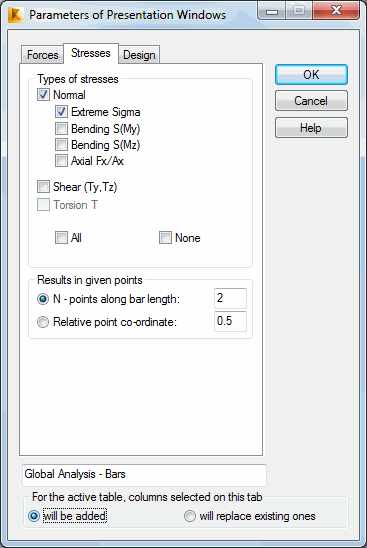This screenshot has height=548, width=367.
Task: Toggle the Extreme Sigma checkbox
Action: click(x=61, y=112)
